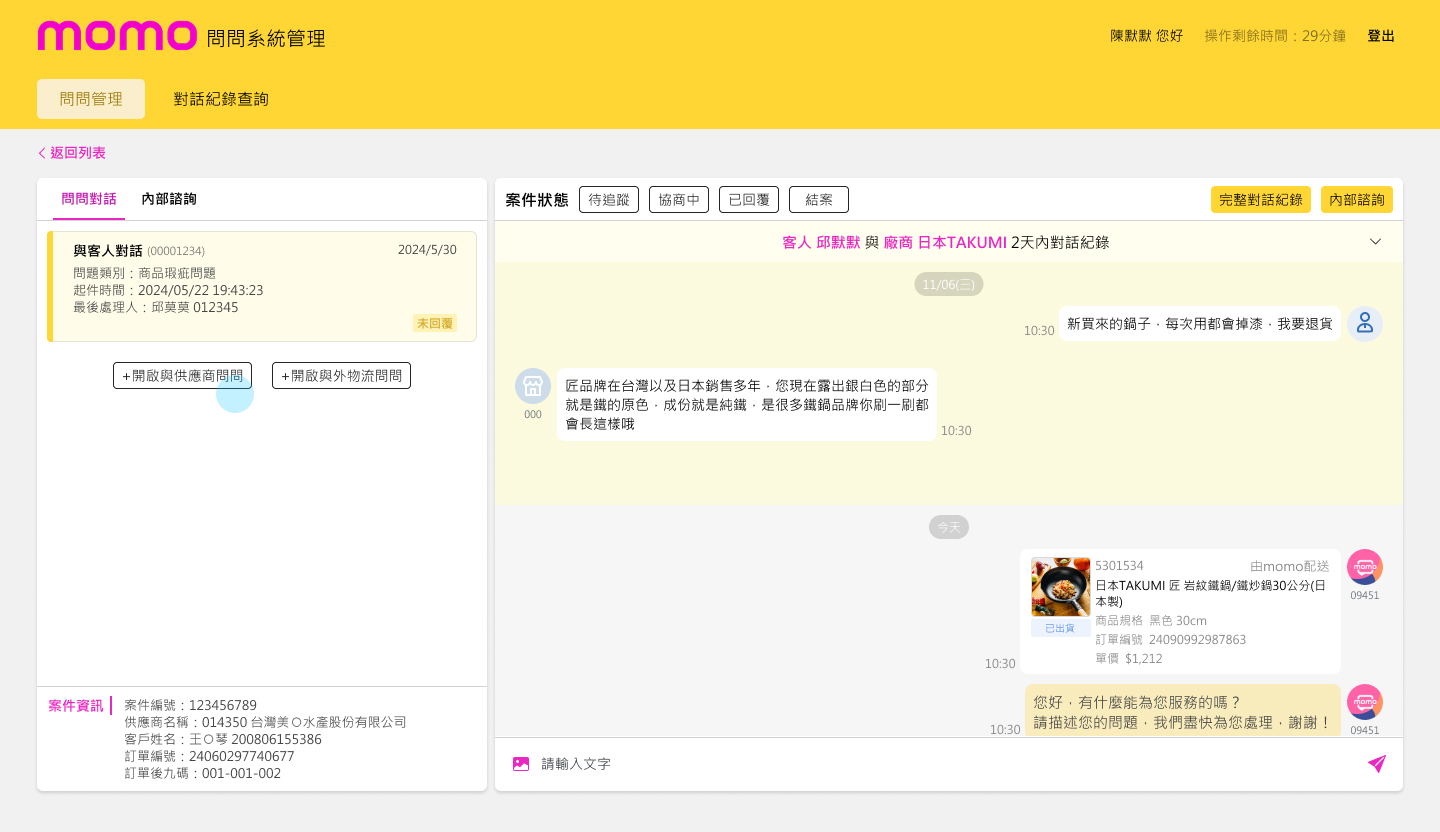Screen dimensions: 1440x832
Task: Switch to 問問管理 tab
Action: pos(91,99)
